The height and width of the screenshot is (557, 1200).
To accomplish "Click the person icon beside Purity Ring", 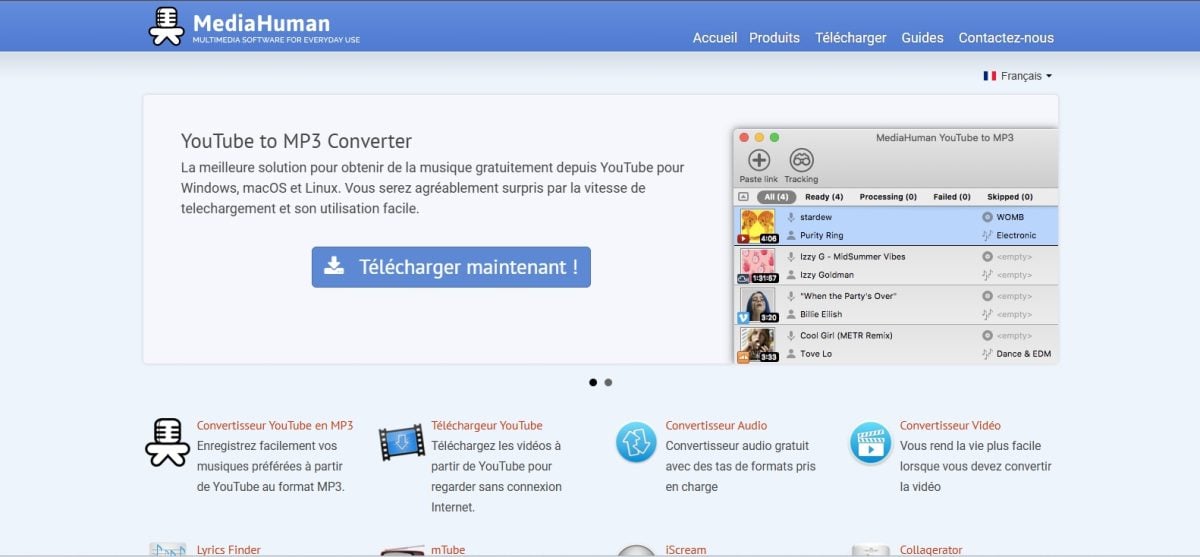I will [x=791, y=236].
